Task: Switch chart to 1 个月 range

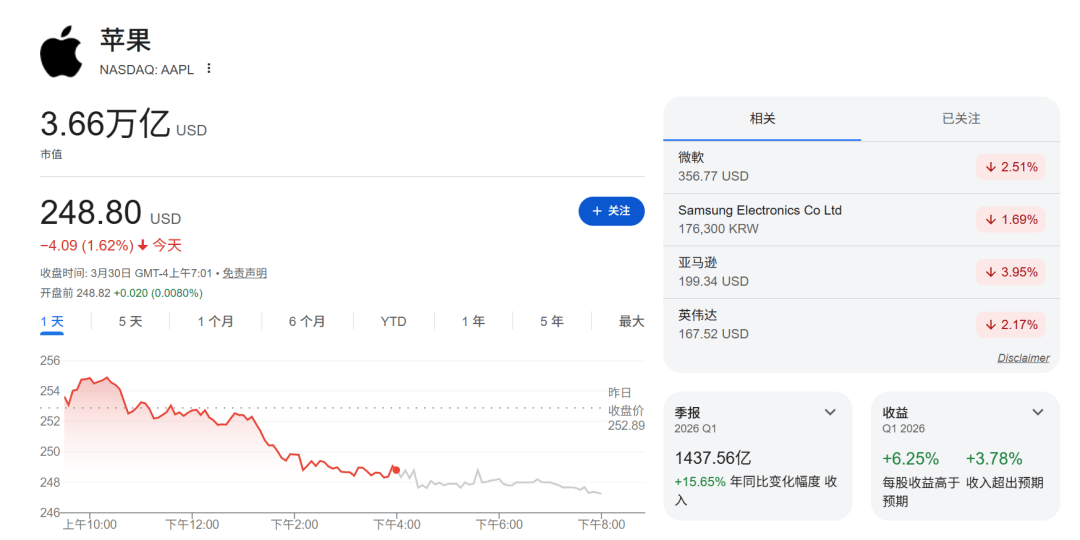Action: tap(215, 321)
